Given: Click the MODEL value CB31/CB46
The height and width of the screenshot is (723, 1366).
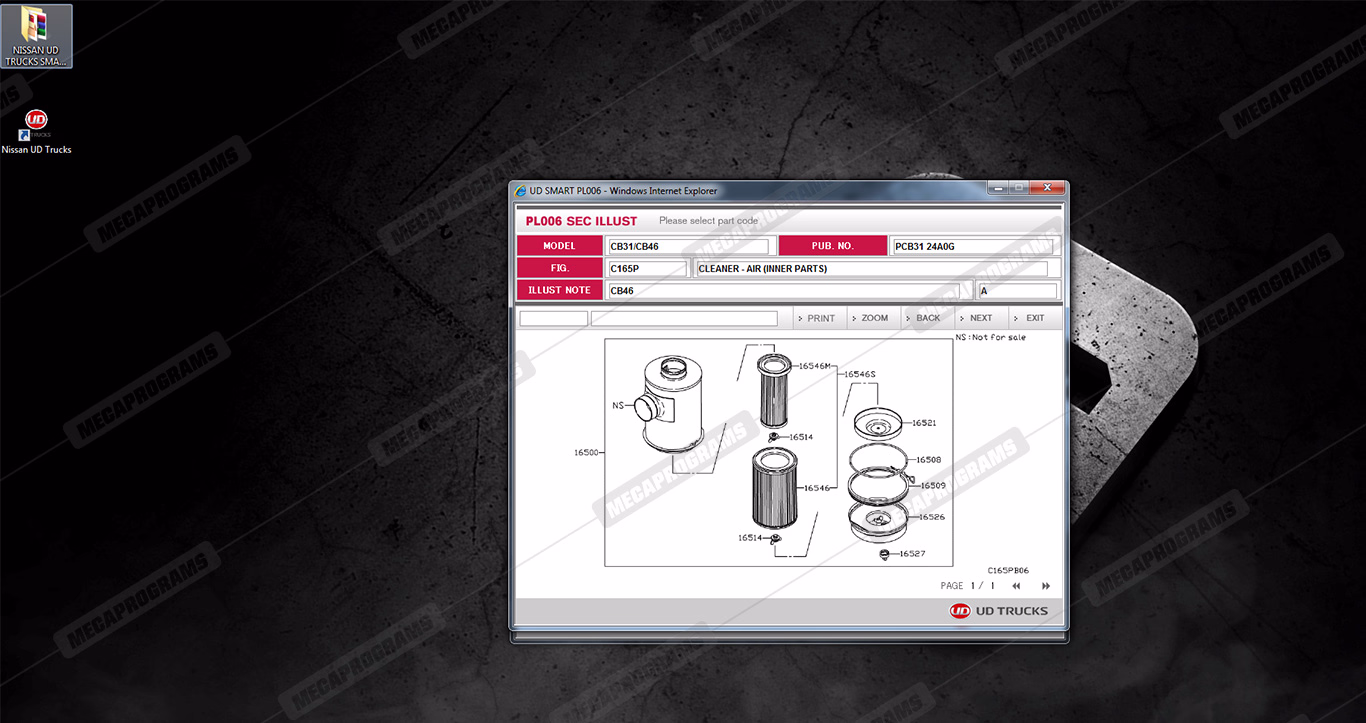Looking at the screenshot, I should point(688,246).
